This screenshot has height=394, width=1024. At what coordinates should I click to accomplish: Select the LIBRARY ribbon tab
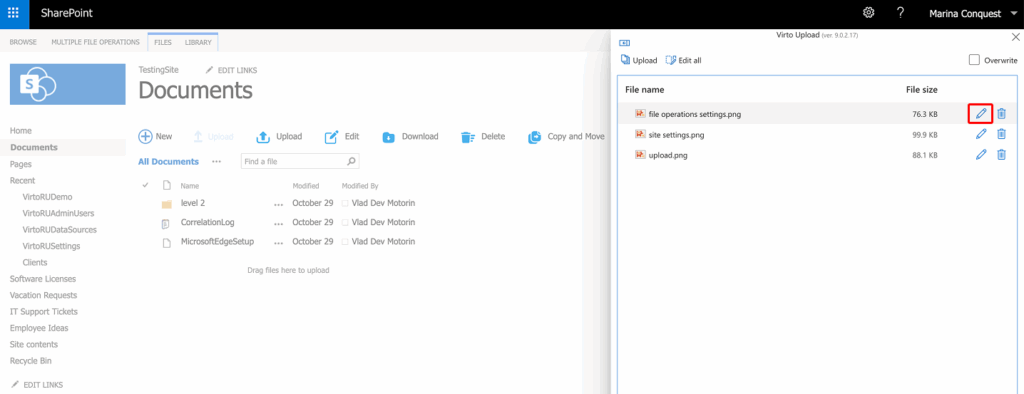pyautogui.click(x=198, y=42)
